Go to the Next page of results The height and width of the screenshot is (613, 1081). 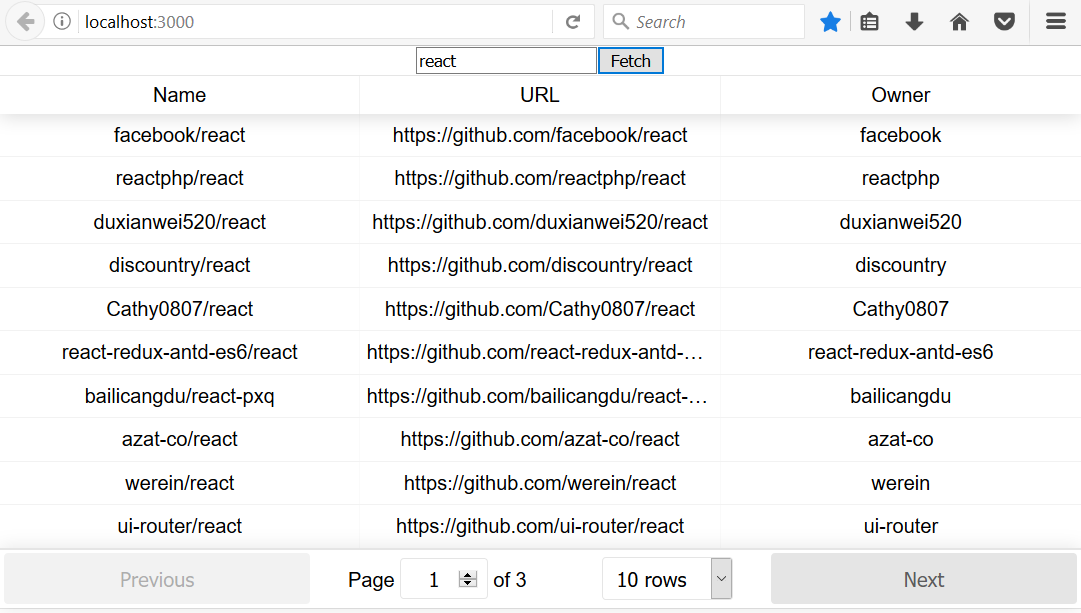(924, 580)
